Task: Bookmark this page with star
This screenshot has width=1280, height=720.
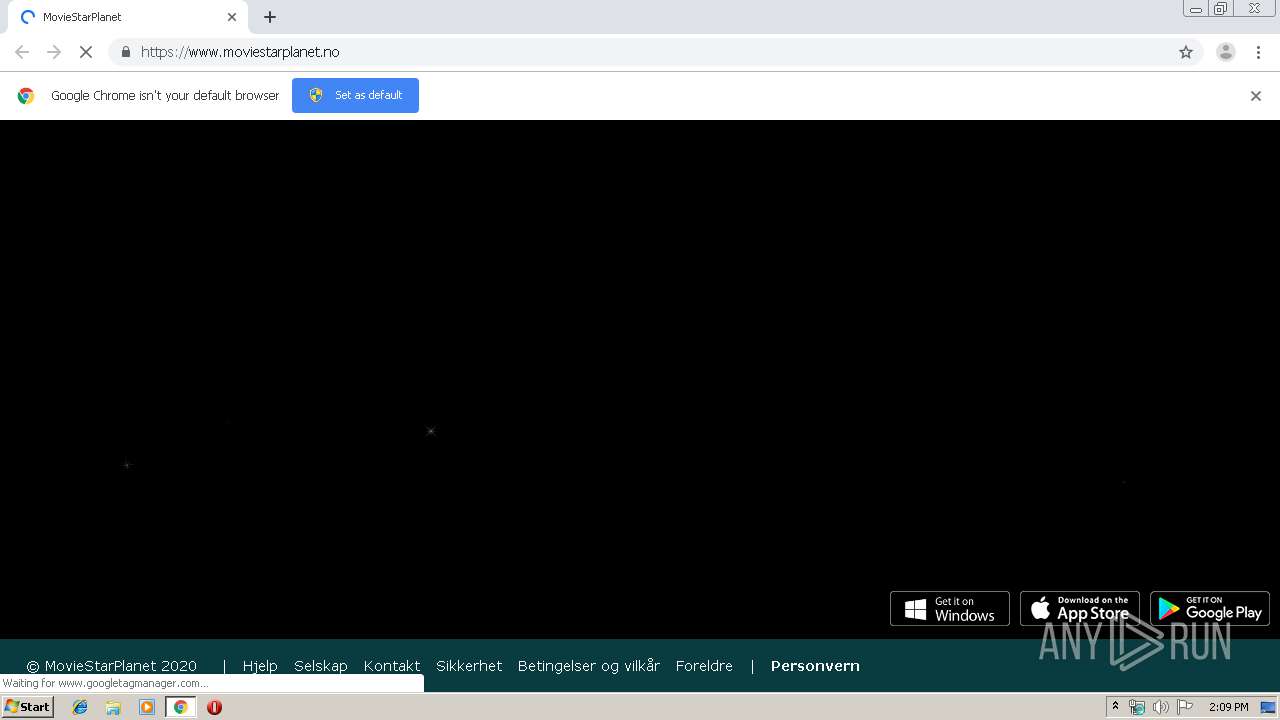Action: click(1186, 52)
